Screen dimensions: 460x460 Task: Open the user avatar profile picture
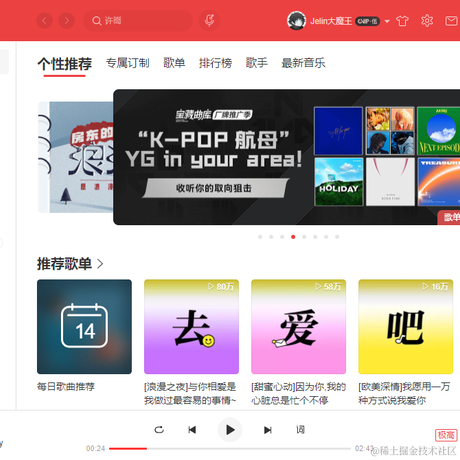pyautogui.click(x=296, y=21)
